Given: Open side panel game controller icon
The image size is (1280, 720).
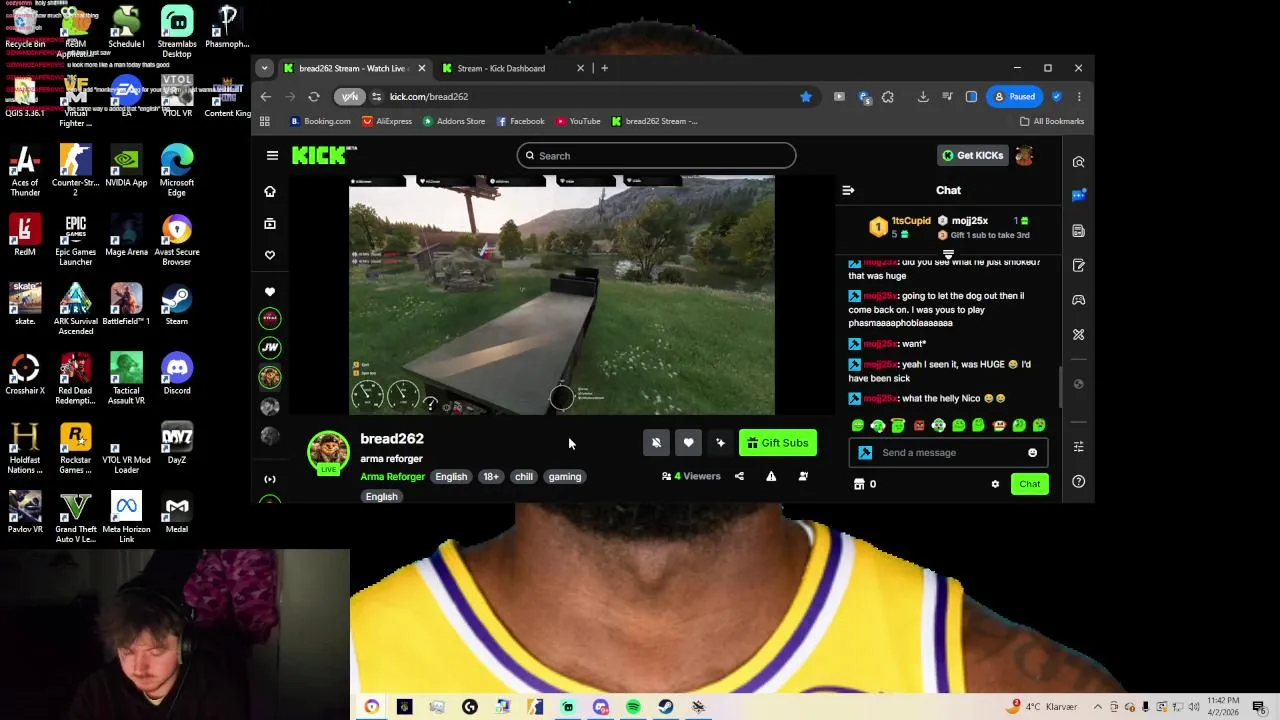Looking at the screenshot, I should [1078, 300].
